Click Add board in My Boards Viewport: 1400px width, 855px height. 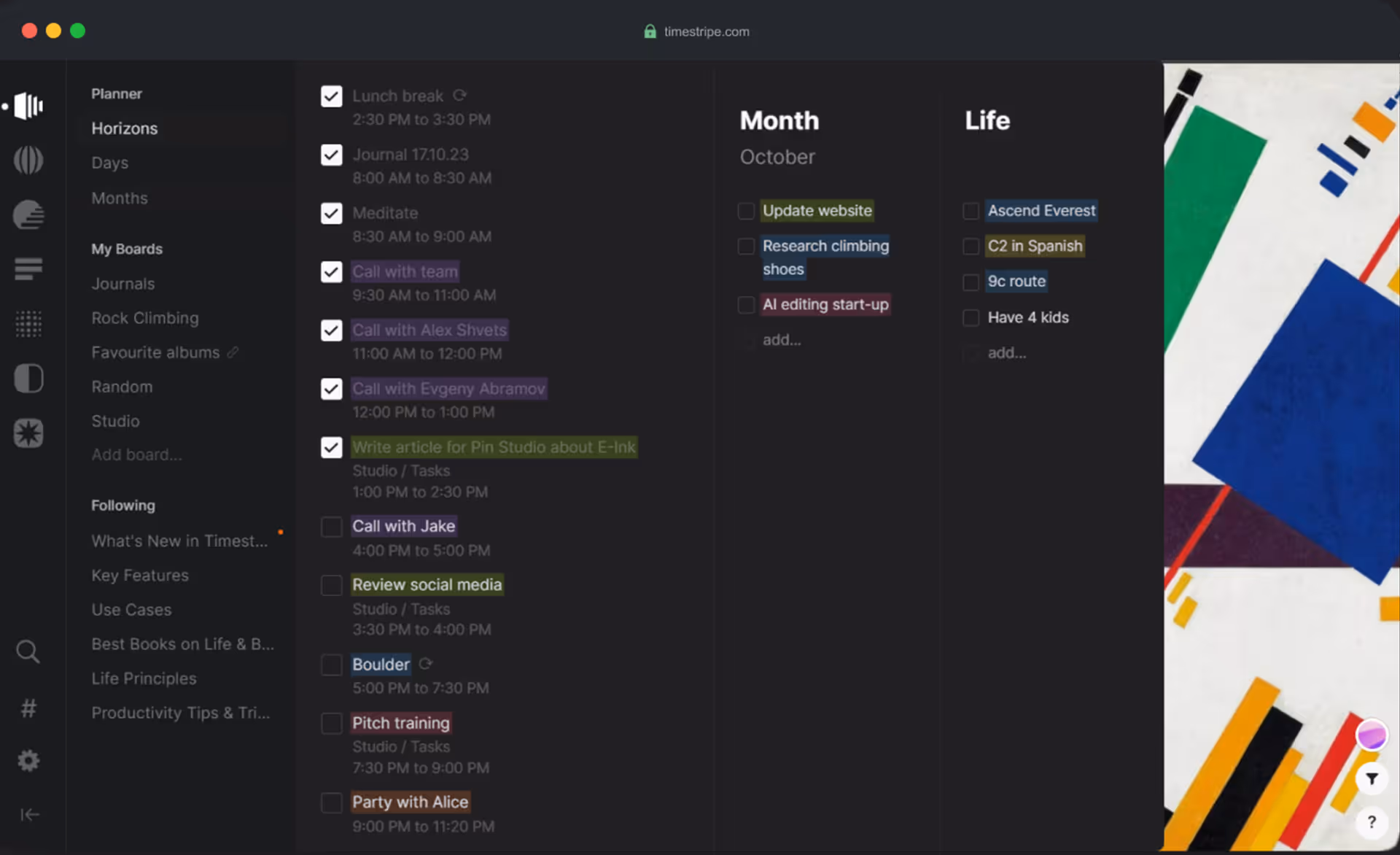[136, 454]
